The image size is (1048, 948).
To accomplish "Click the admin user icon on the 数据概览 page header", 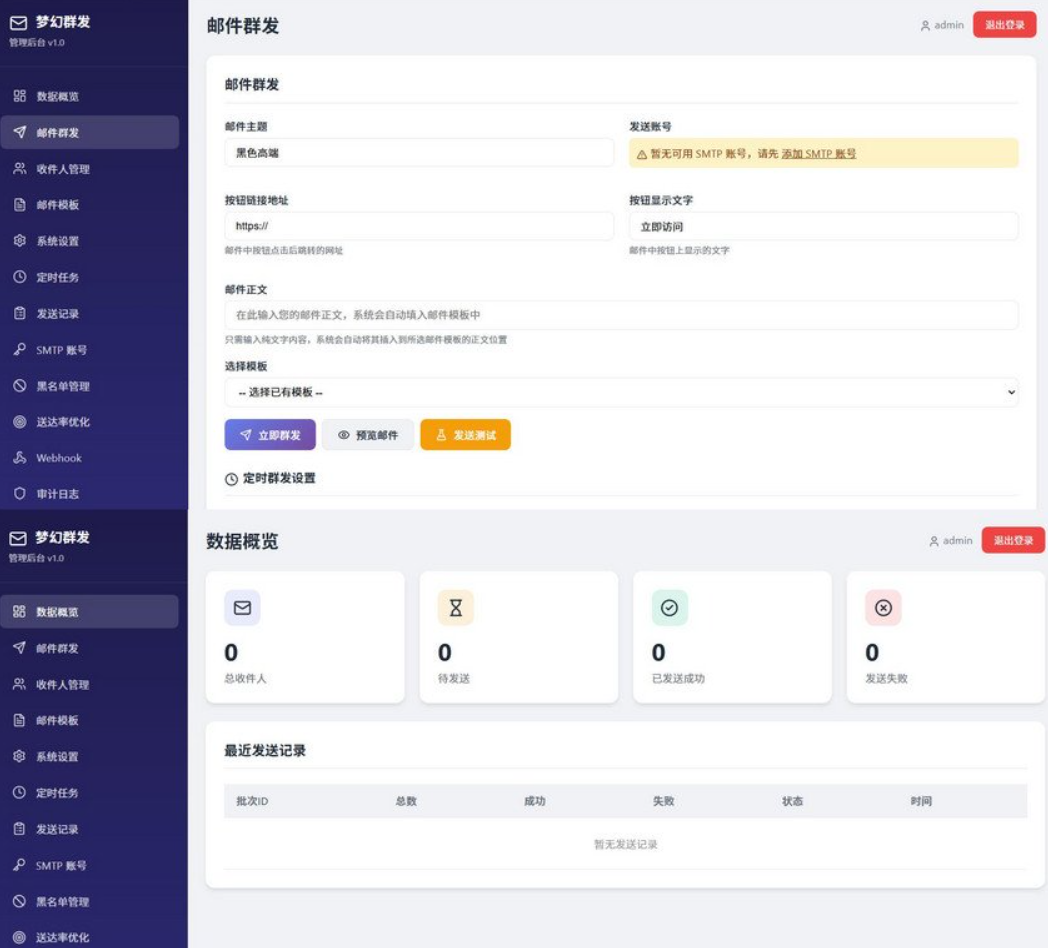I will (934, 541).
